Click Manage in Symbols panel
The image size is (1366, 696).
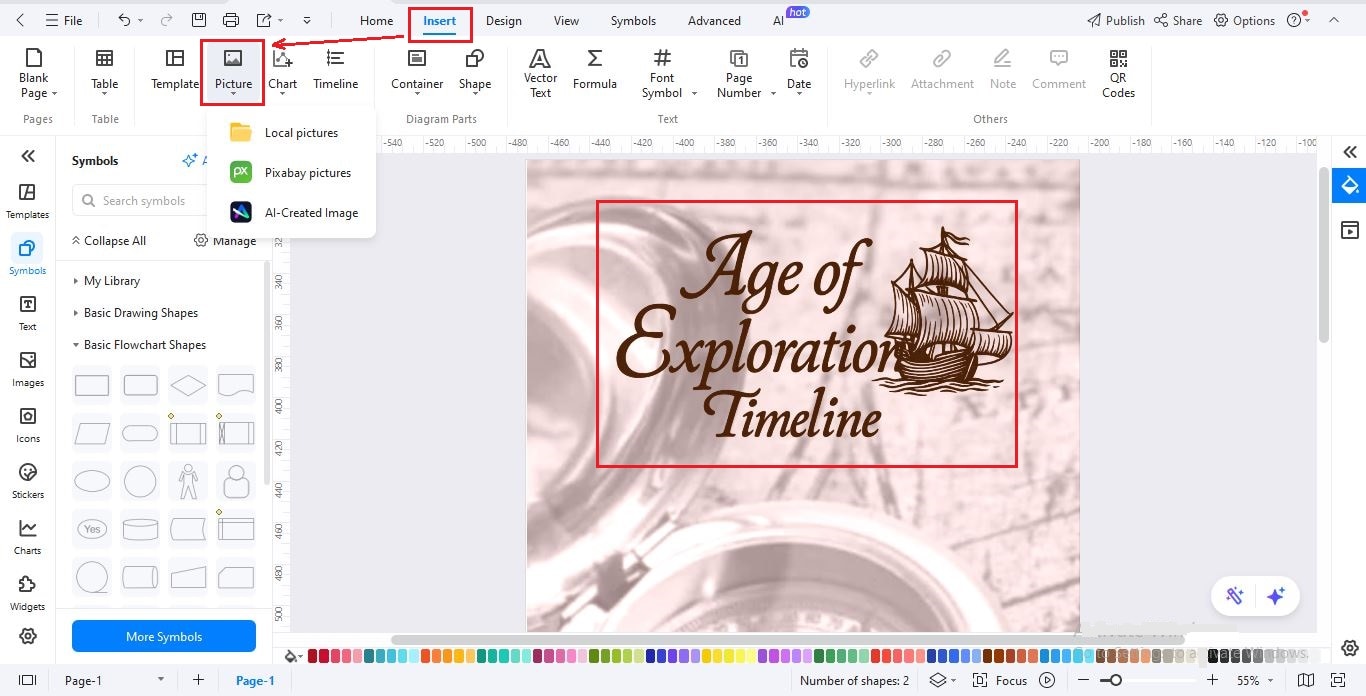(x=225, y=241)
